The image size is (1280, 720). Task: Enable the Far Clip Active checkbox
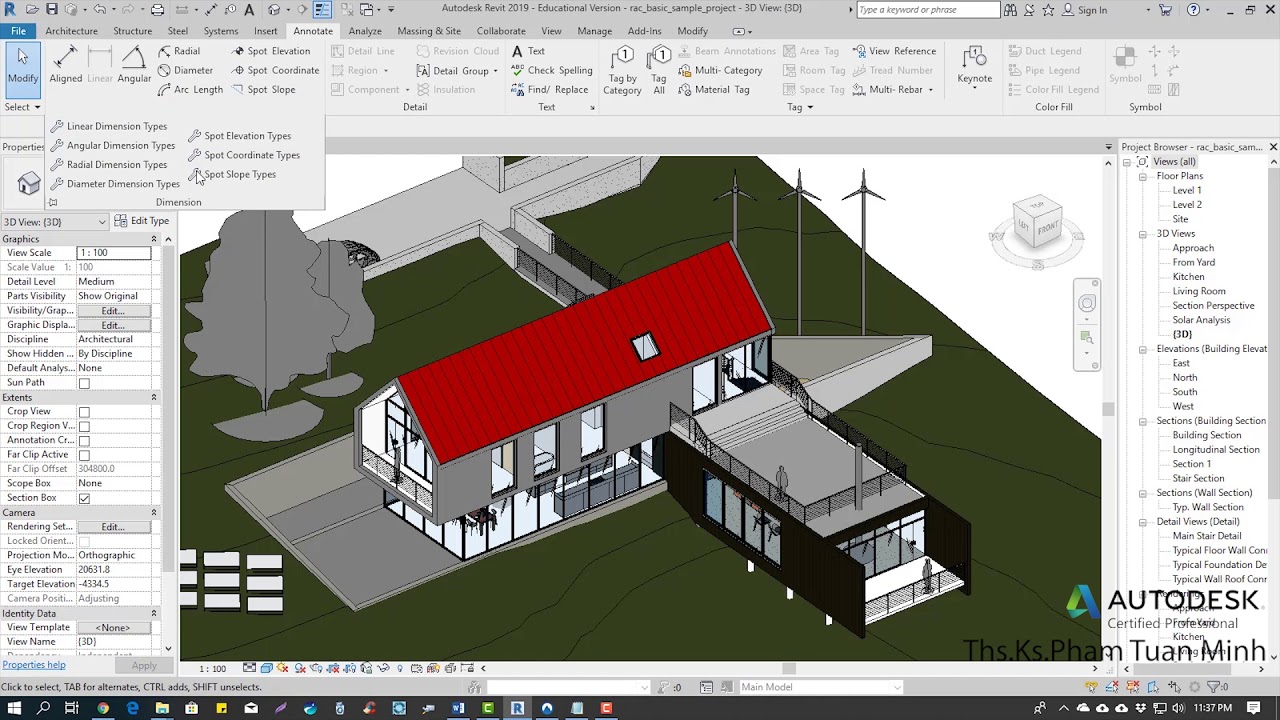point(84,455)
